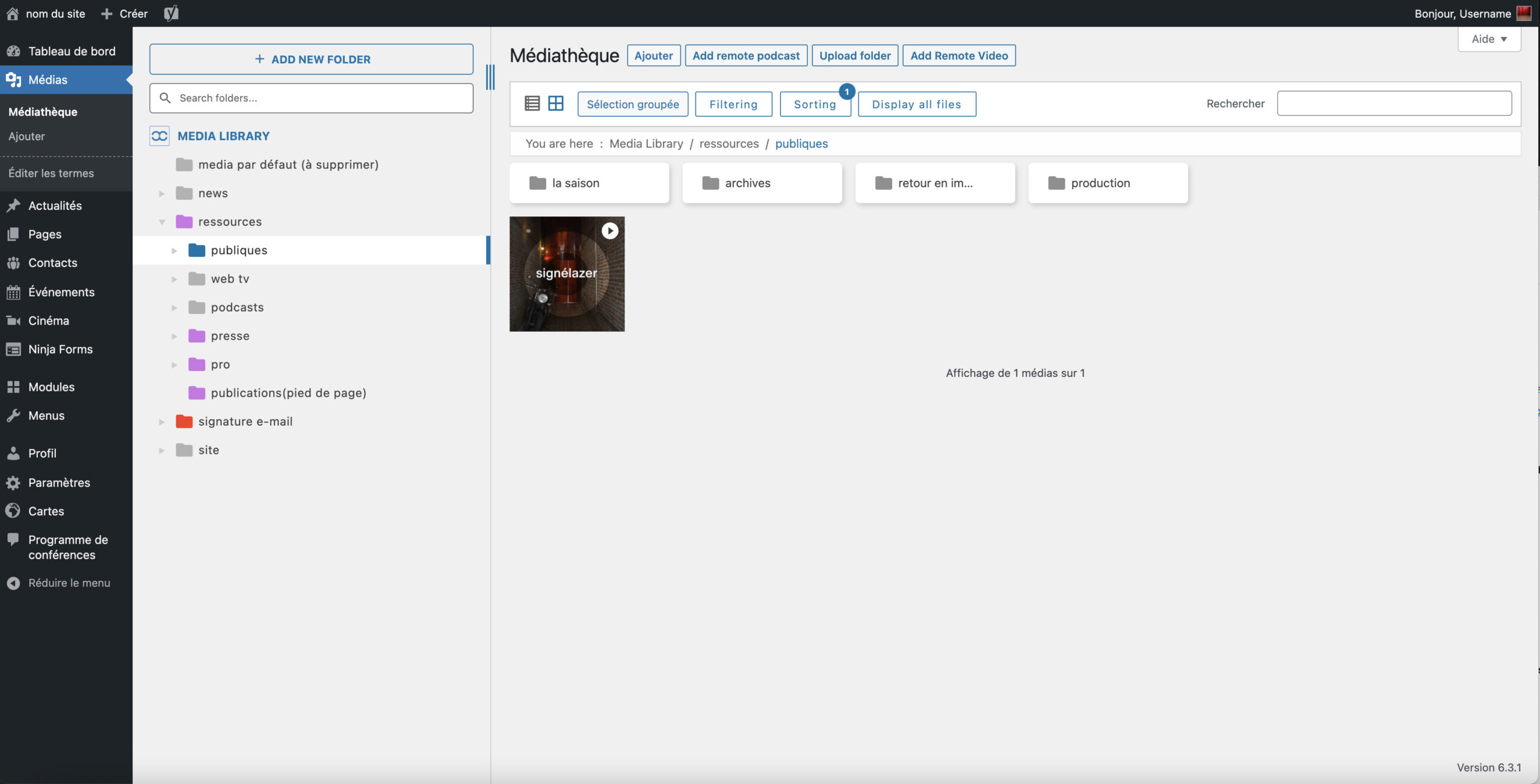
Task: Click the Réduire le menu collapse icon
Action: tap(13, 583)
